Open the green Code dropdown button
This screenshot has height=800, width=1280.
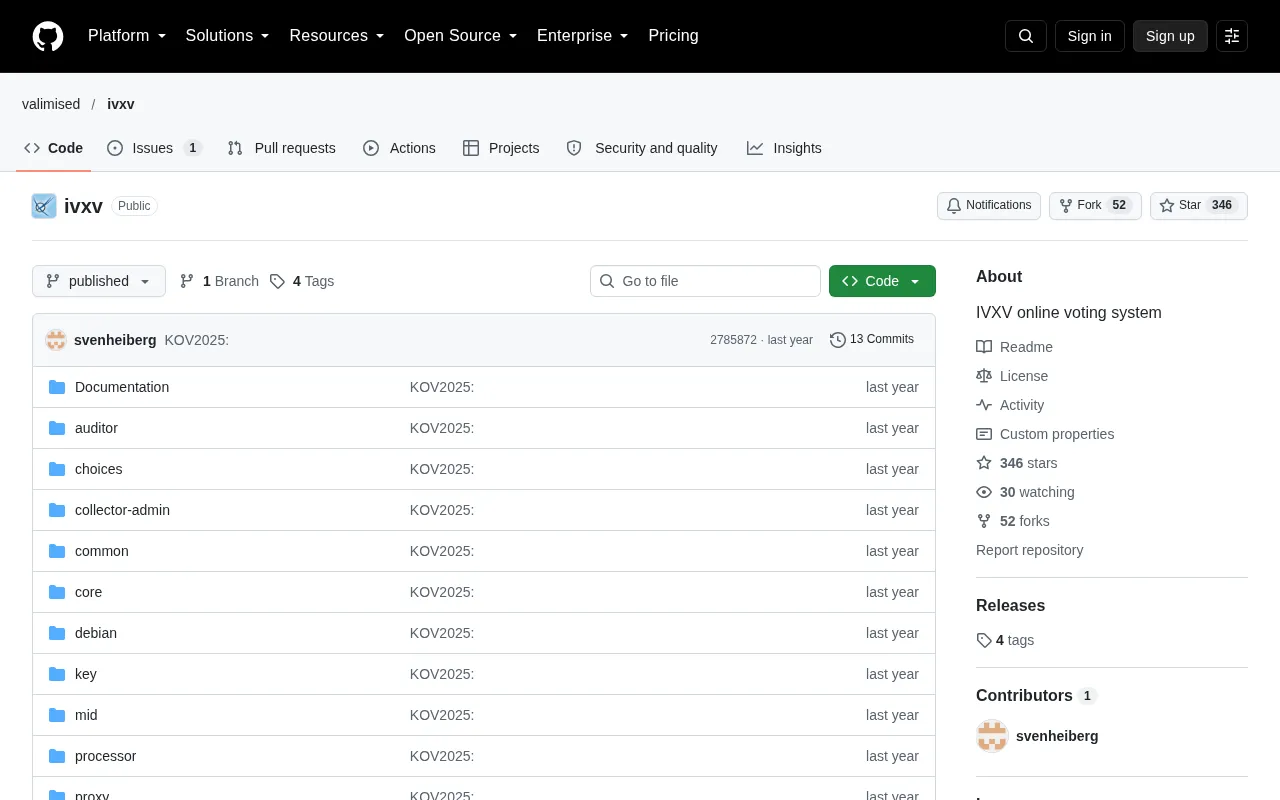(882, 281)
